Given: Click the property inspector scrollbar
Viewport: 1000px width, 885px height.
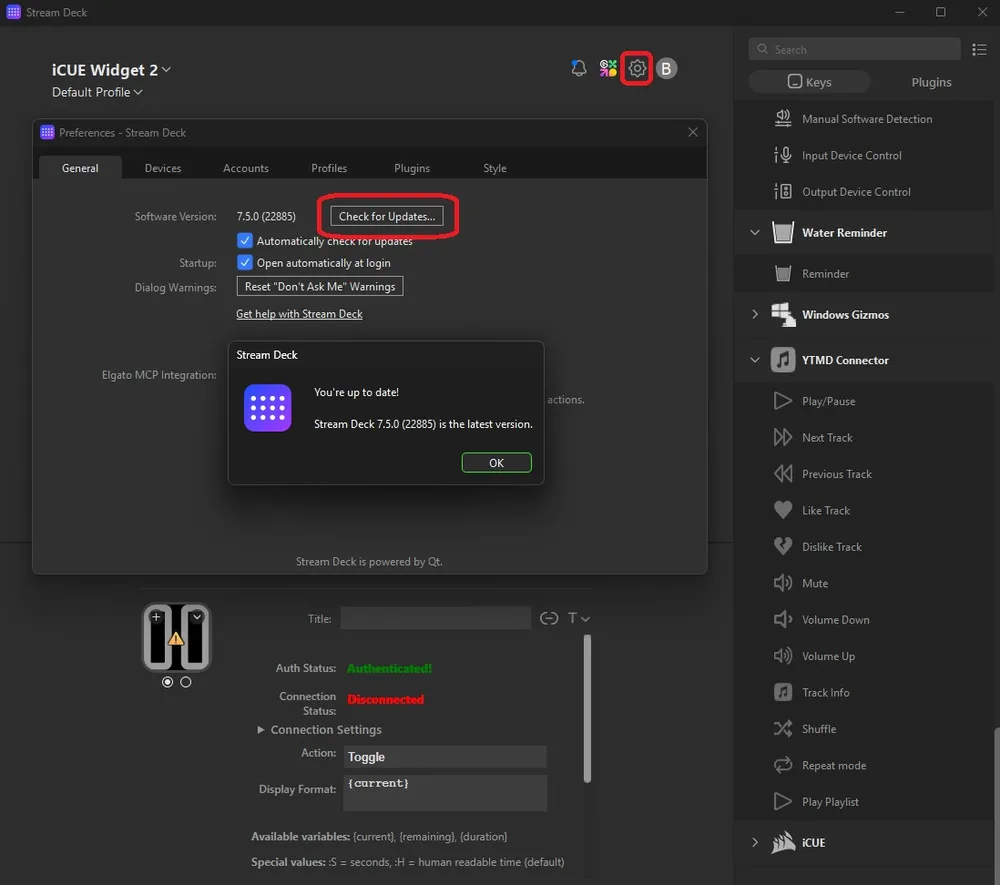Looking at the screenshot, I should 587,708.
